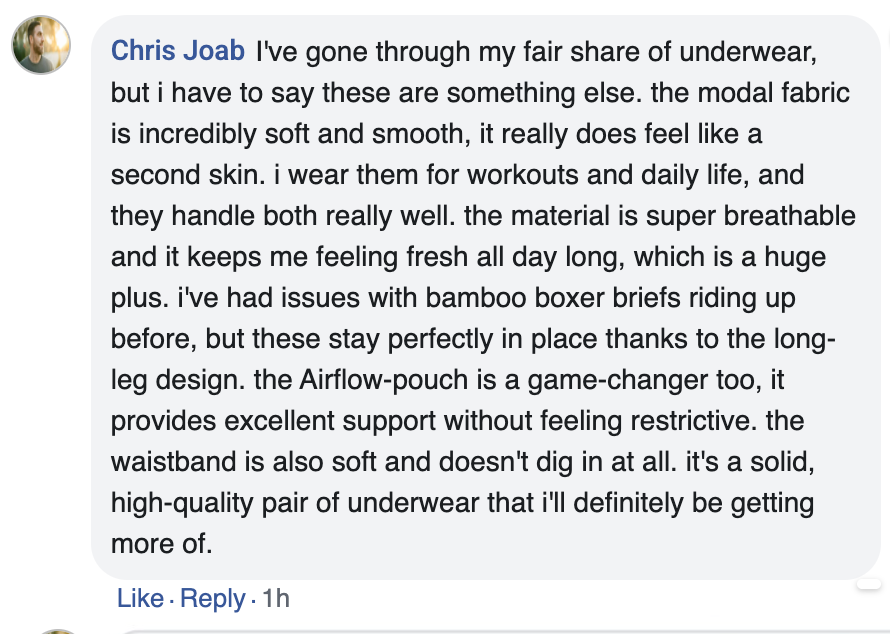890x634 pixels.
Task: Click the small white pill on the comment bubble's edge
Action: 870,581
